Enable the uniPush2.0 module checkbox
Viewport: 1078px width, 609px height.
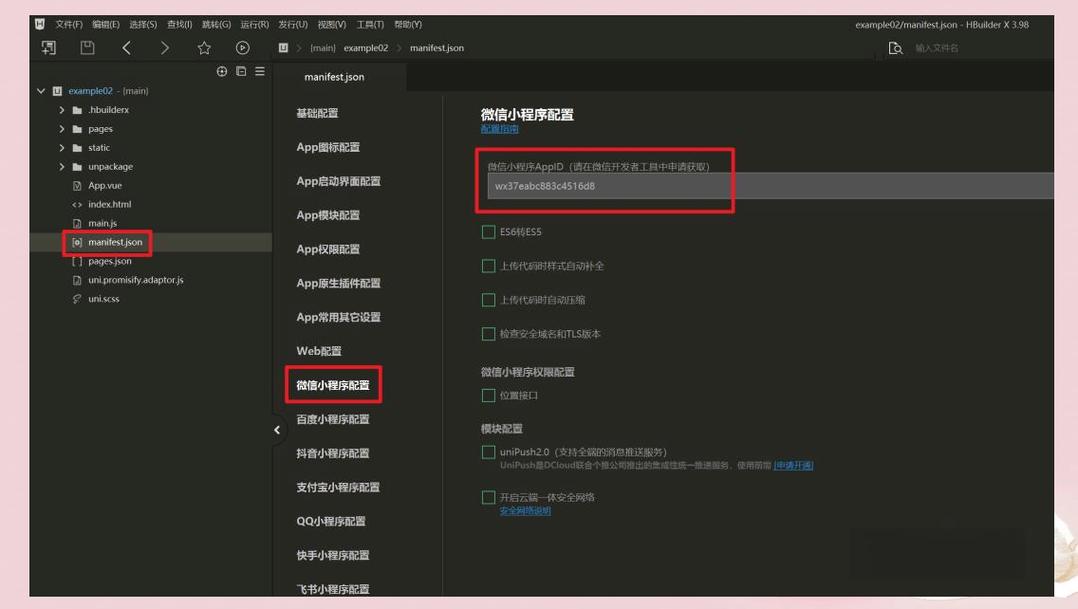click(488, 452)
